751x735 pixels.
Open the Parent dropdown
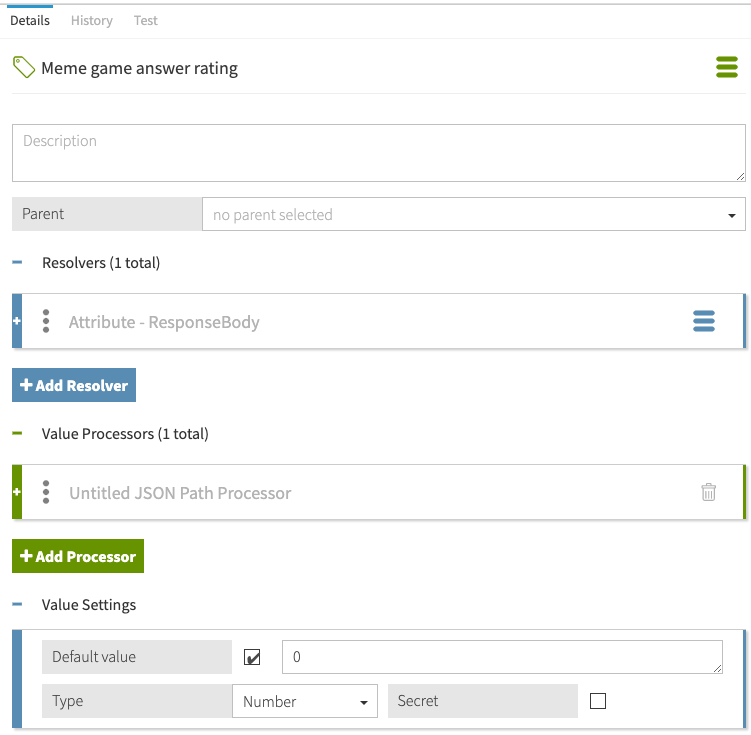pyautogui.click(x=473, y=214)
